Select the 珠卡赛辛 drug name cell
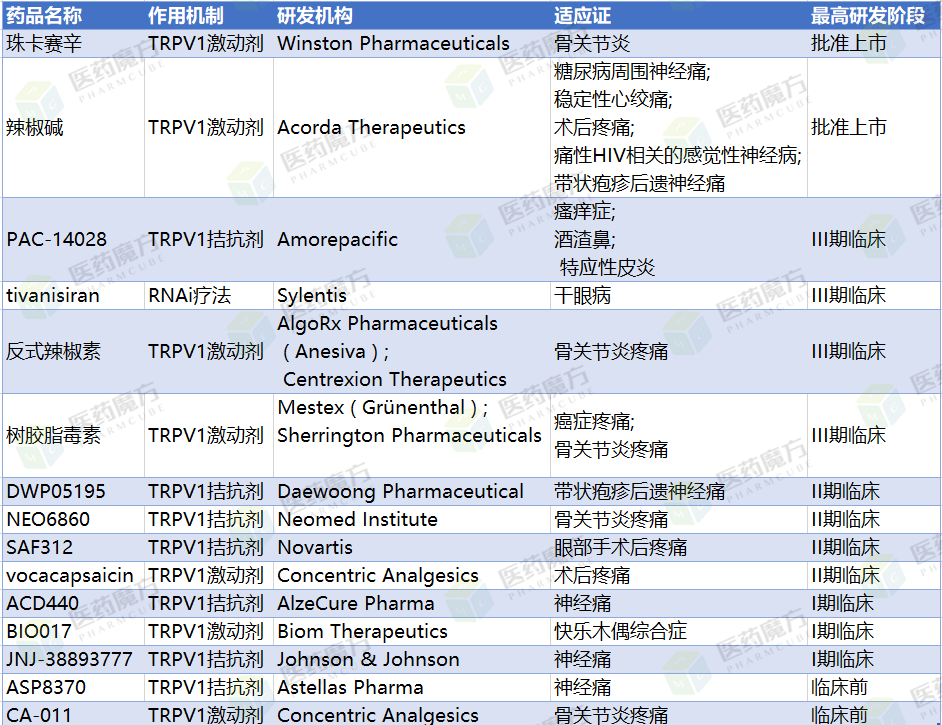942x725 pixels. (x=44, y=44)
